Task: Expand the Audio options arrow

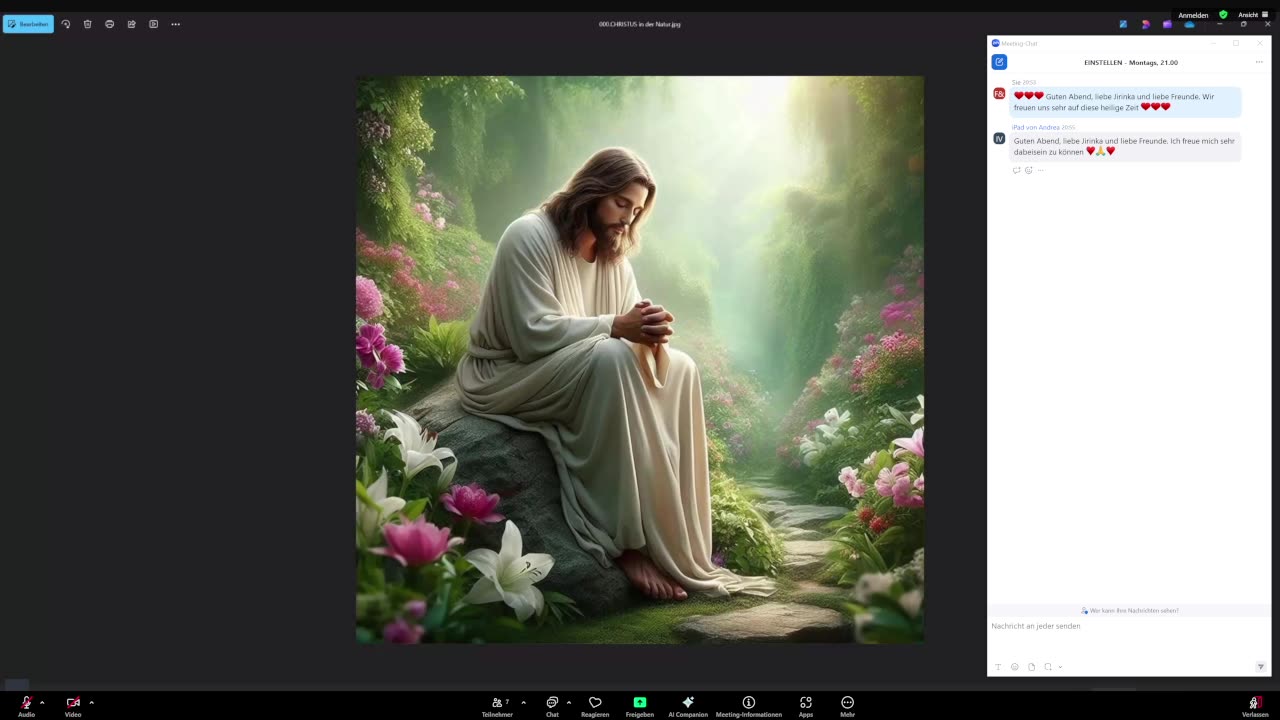Action: [42, 702]
